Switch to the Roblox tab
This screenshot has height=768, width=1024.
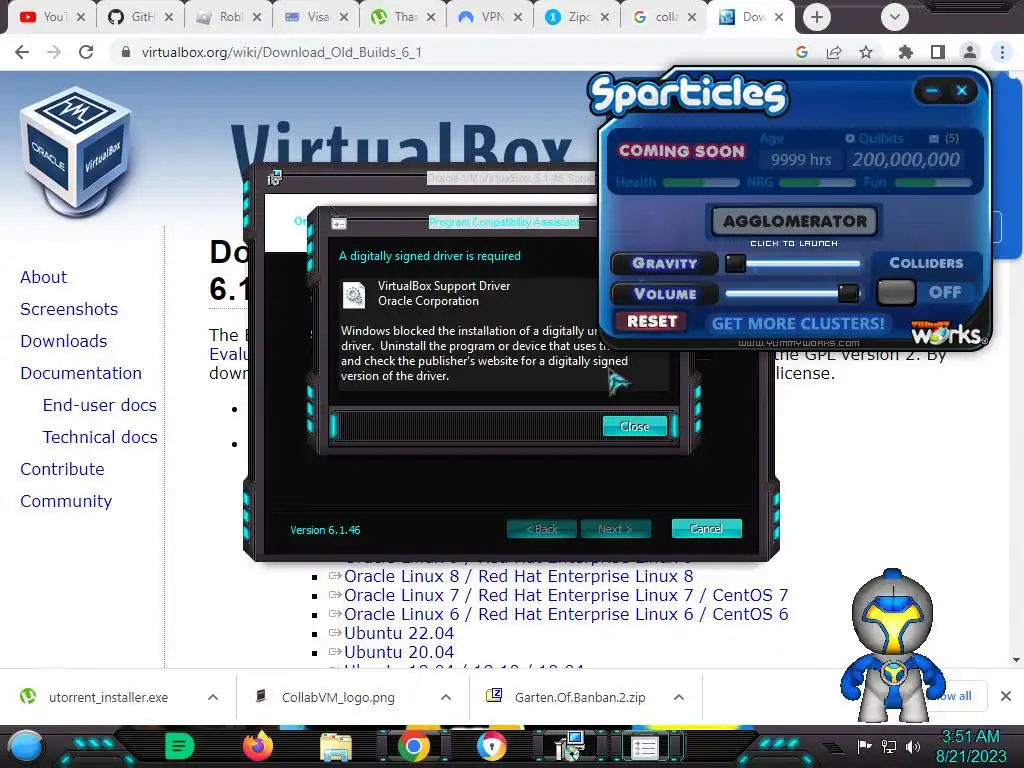point(229,17)
